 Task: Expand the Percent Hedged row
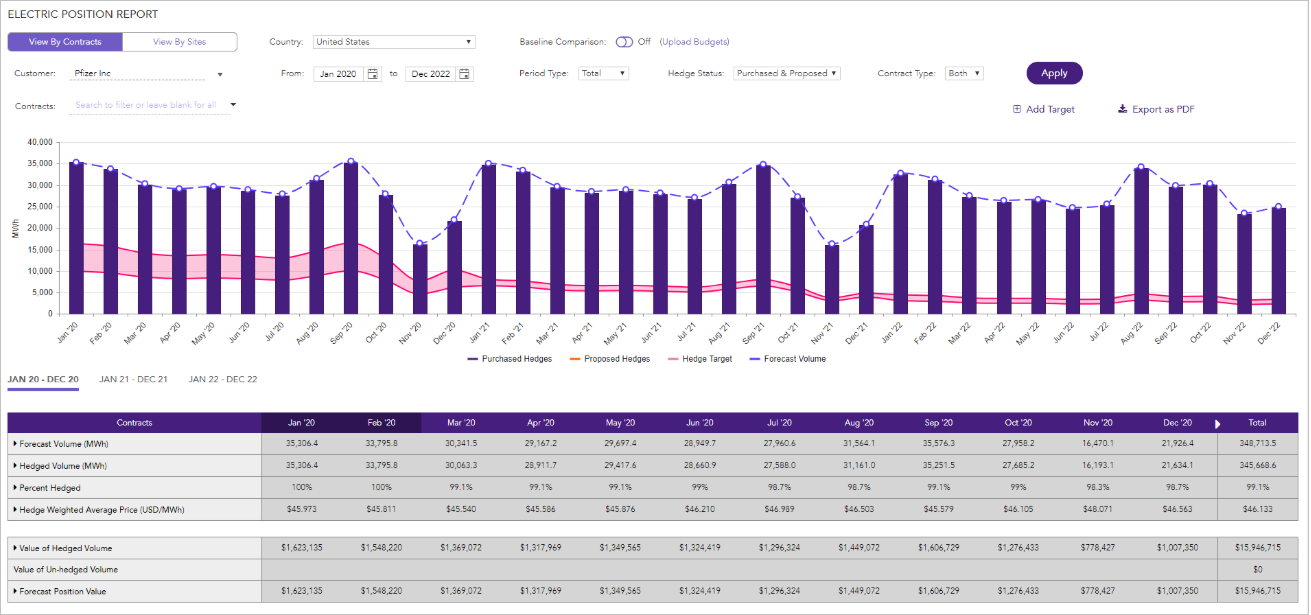tap(14, 487)
